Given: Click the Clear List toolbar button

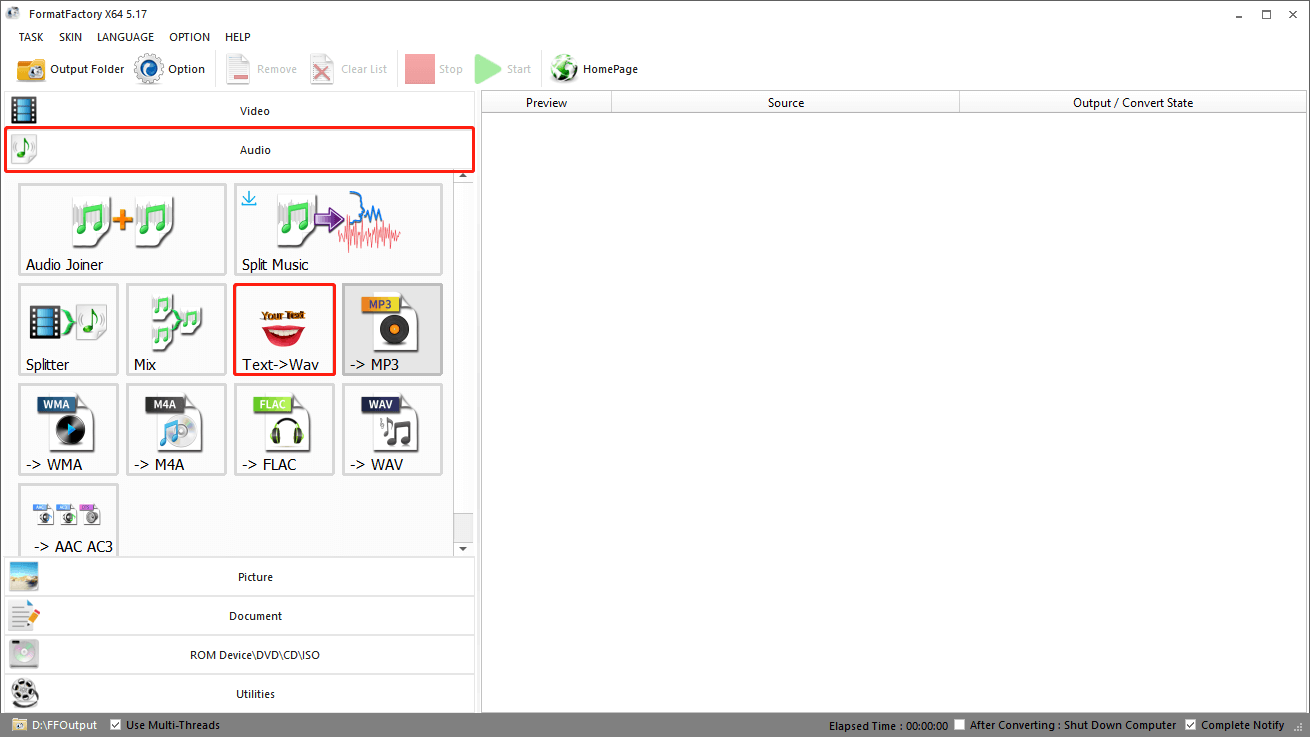Looking at the screenshot, I should click(349, 69).
